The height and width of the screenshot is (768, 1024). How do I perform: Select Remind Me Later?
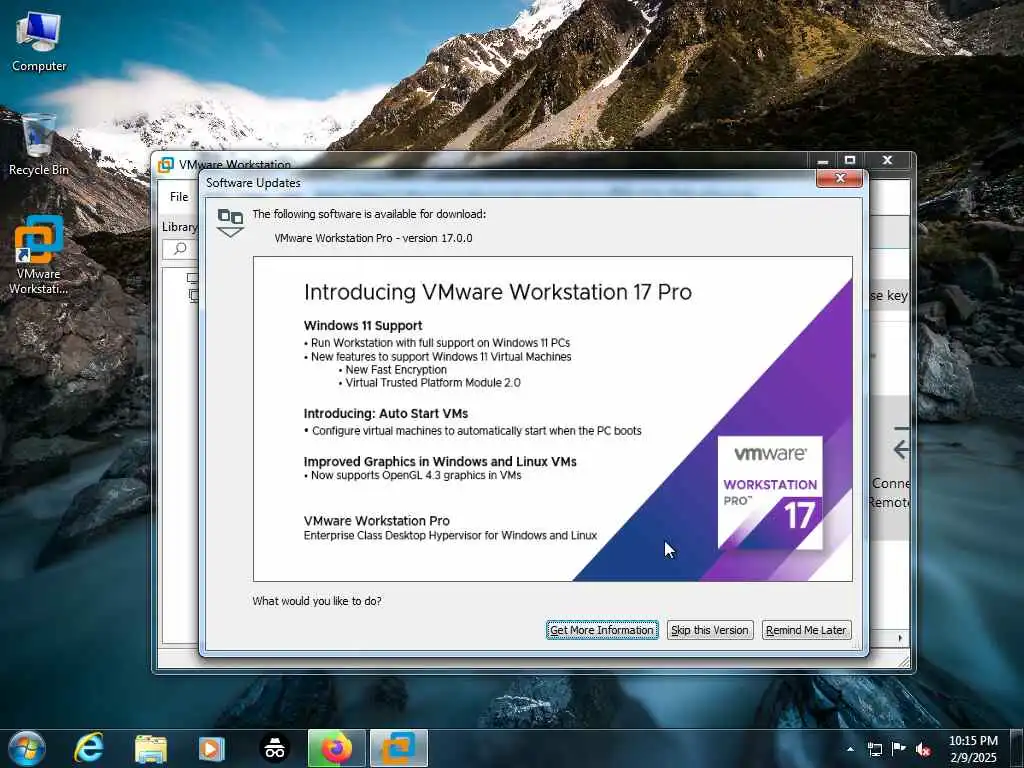(x=807, y=630)
